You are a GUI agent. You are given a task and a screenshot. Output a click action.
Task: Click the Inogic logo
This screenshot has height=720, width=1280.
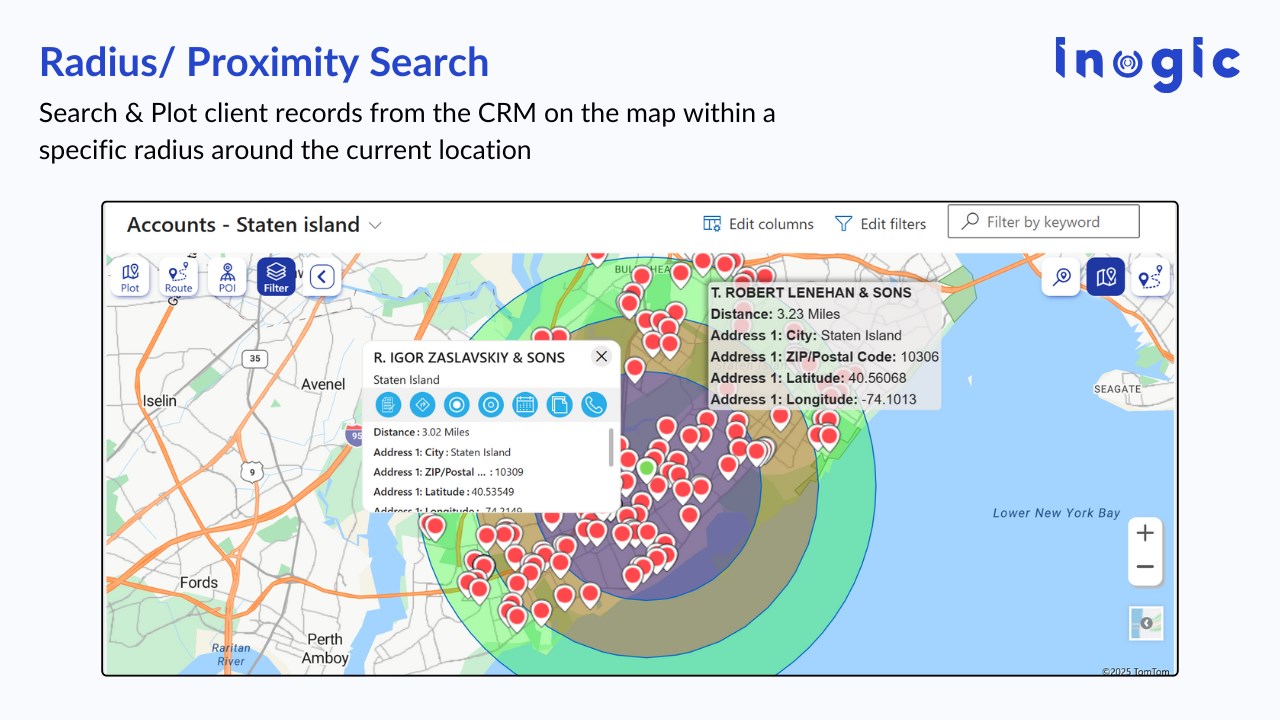click(1147, 63)
